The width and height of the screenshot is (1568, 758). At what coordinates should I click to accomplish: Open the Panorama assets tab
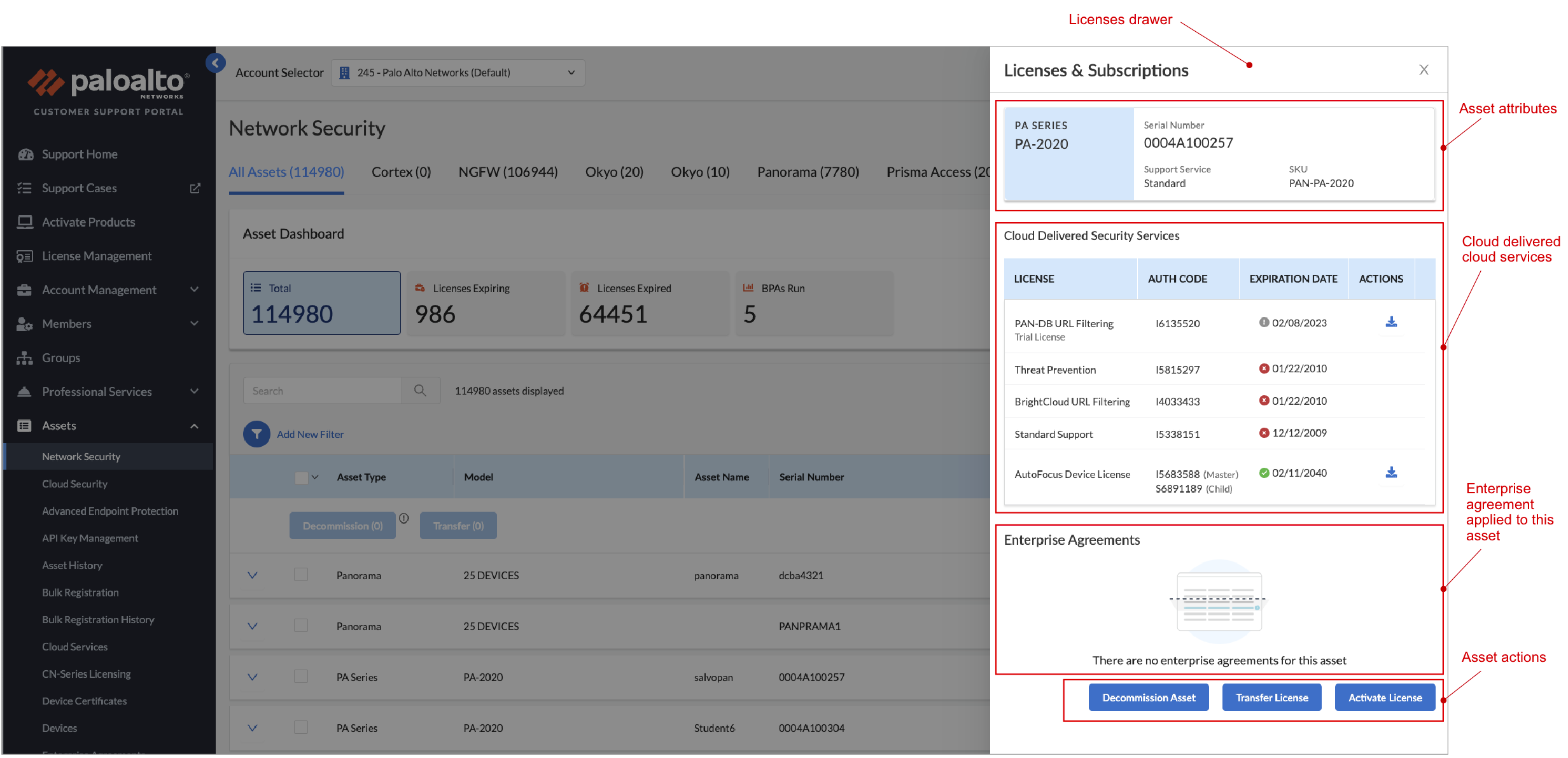pyautogui.click(x=808, y=172)
